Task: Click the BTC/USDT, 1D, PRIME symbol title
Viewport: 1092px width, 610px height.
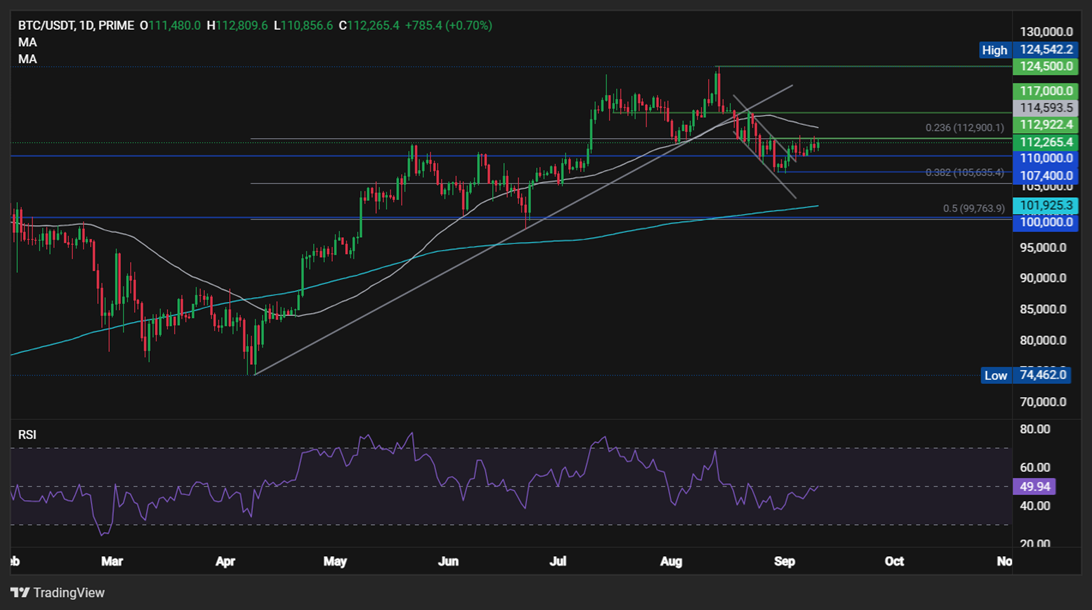Action: point(76,26)
